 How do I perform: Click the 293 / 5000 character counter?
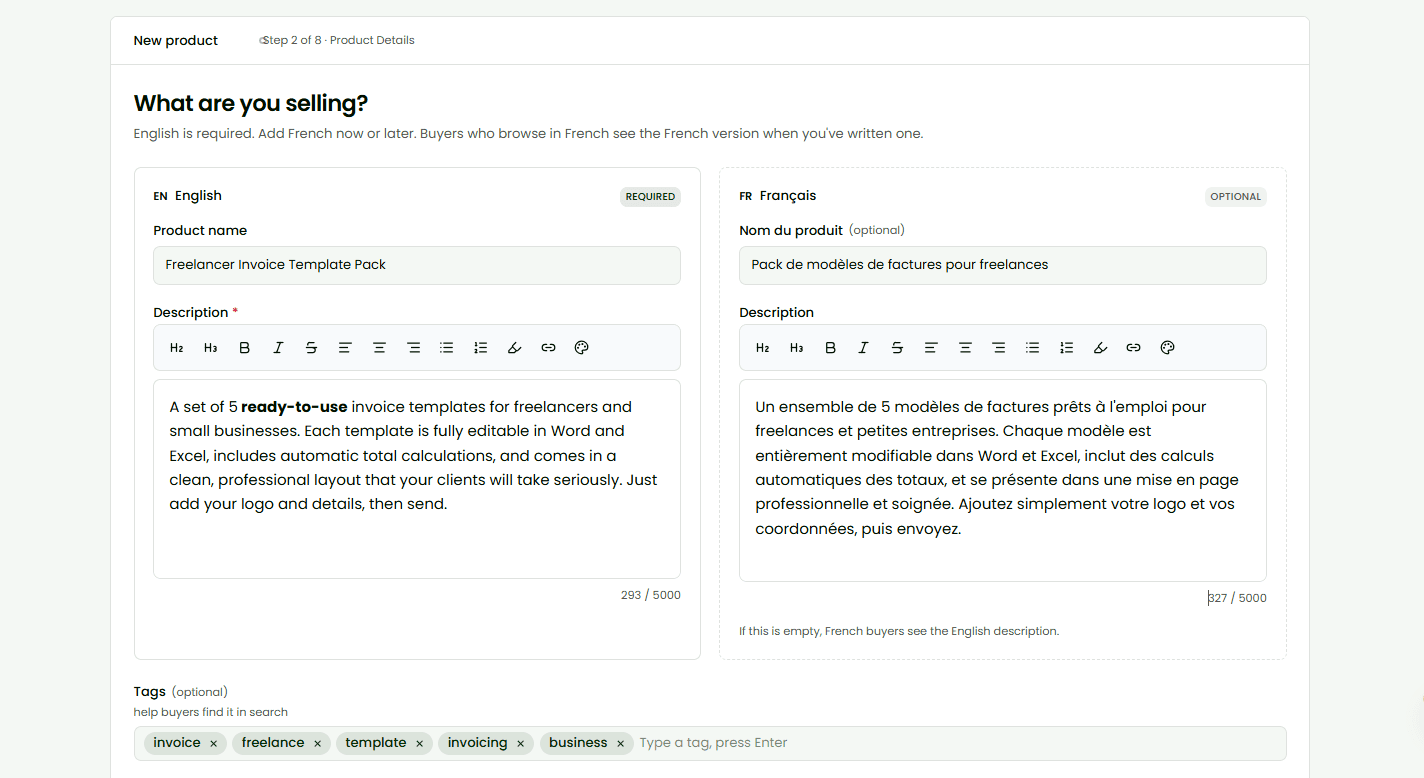tap(651, 595)
